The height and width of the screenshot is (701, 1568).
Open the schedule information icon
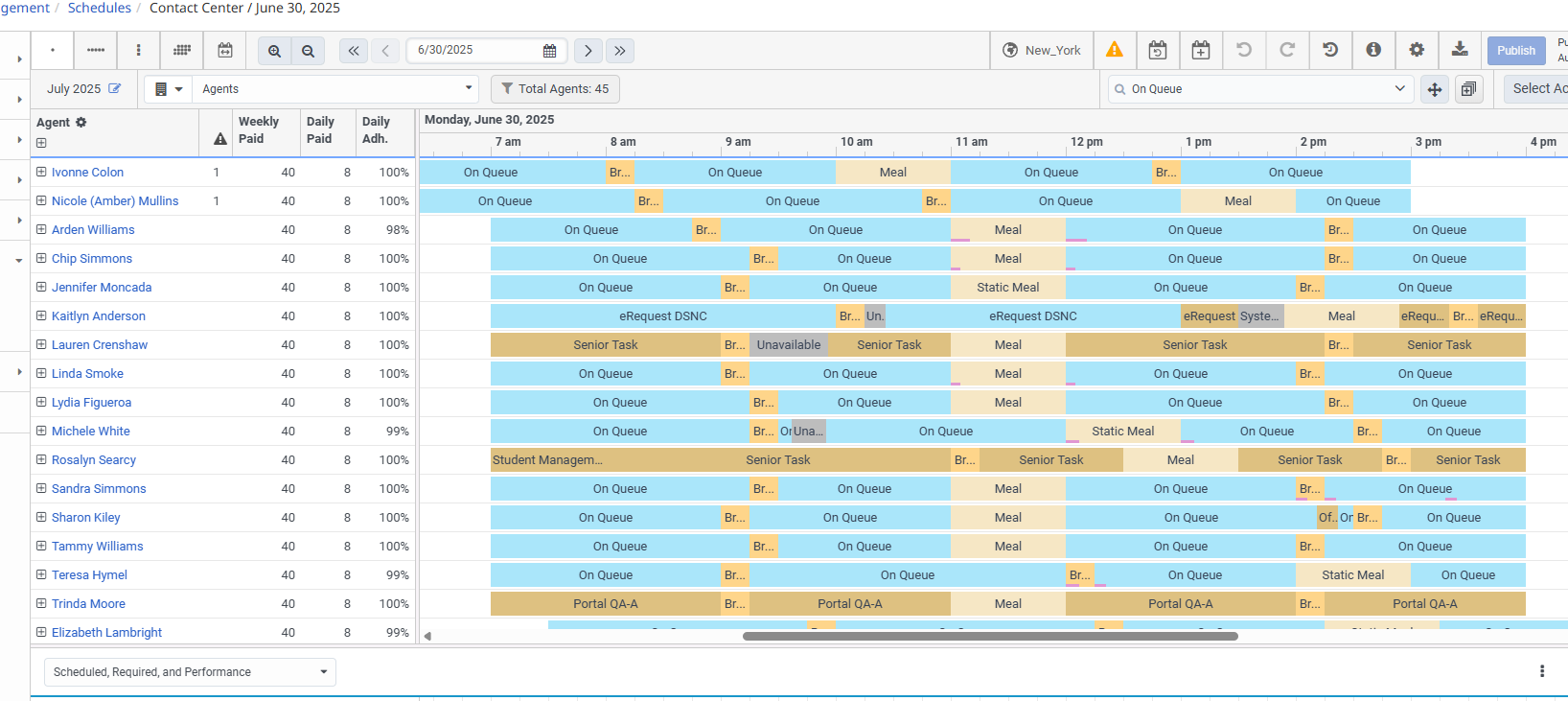pyautogui.click(x=1373, y=50)
